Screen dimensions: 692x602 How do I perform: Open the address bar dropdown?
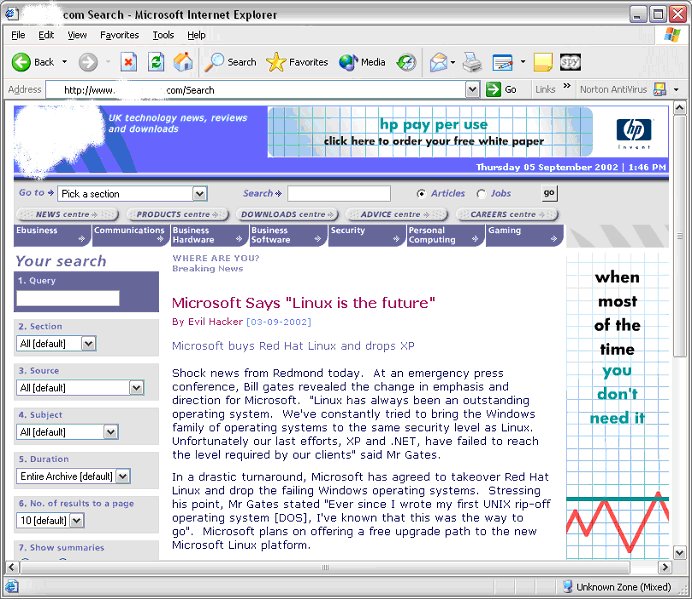[472, 90]
